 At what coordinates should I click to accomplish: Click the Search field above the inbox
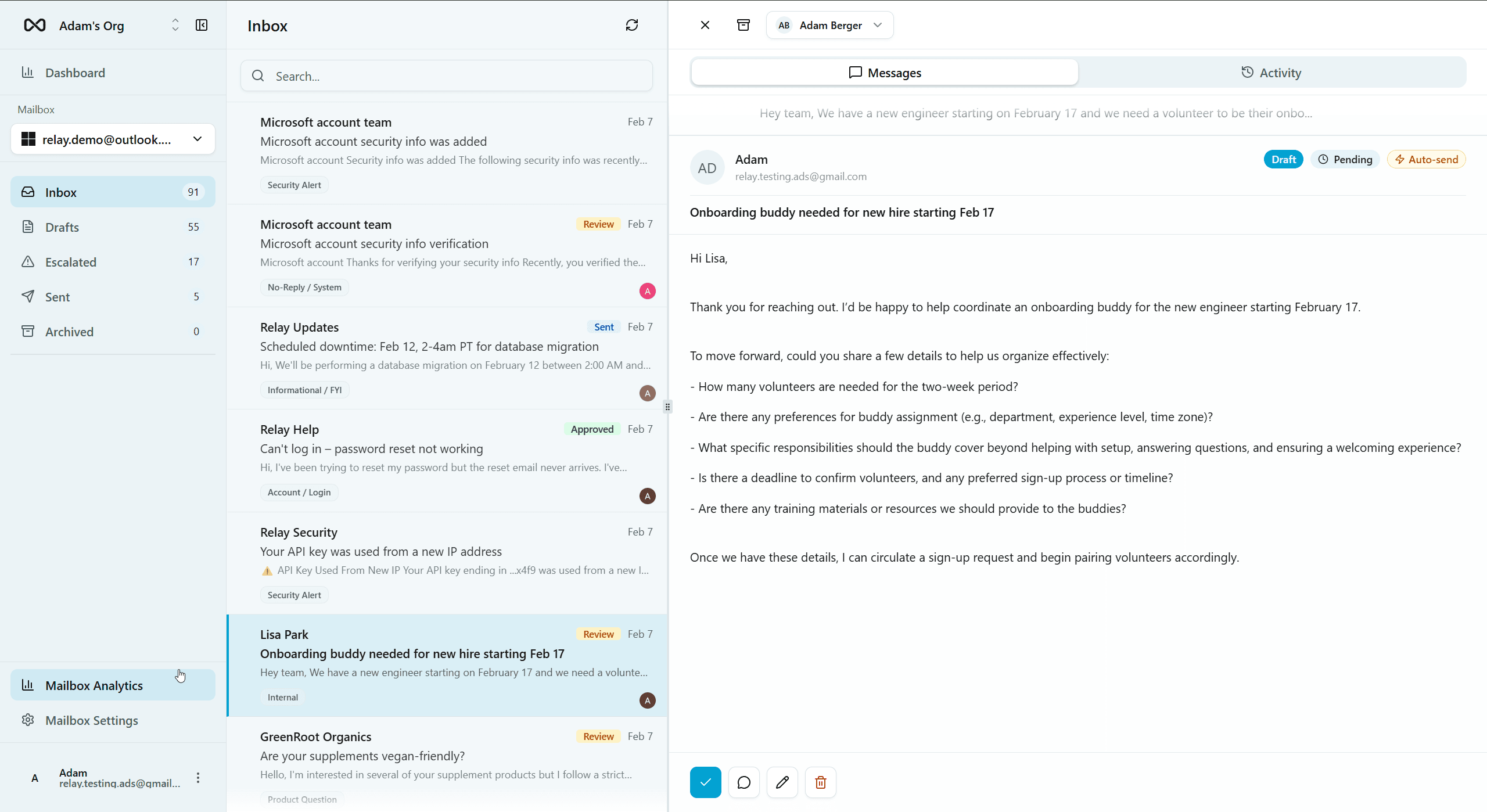(446, 76)
